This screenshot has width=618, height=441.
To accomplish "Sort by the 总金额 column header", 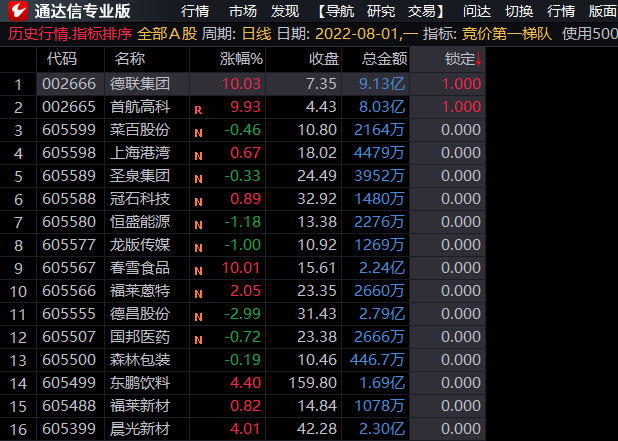I will (384, 59).
